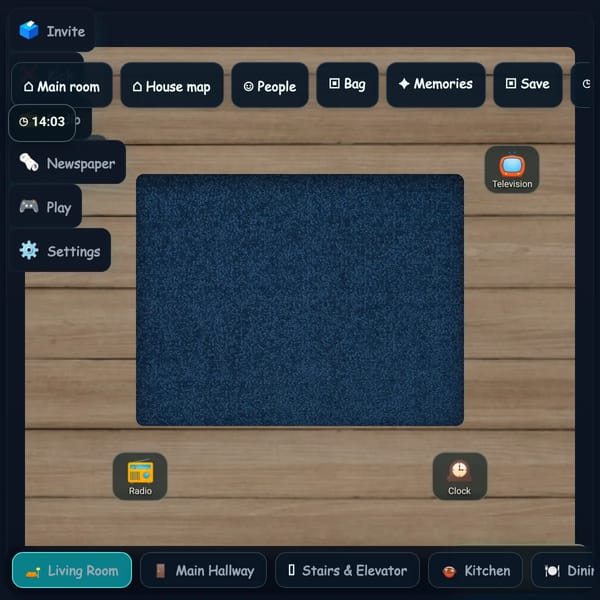
Task: Check the Clock object on the floor
Action: pos(460,476)
